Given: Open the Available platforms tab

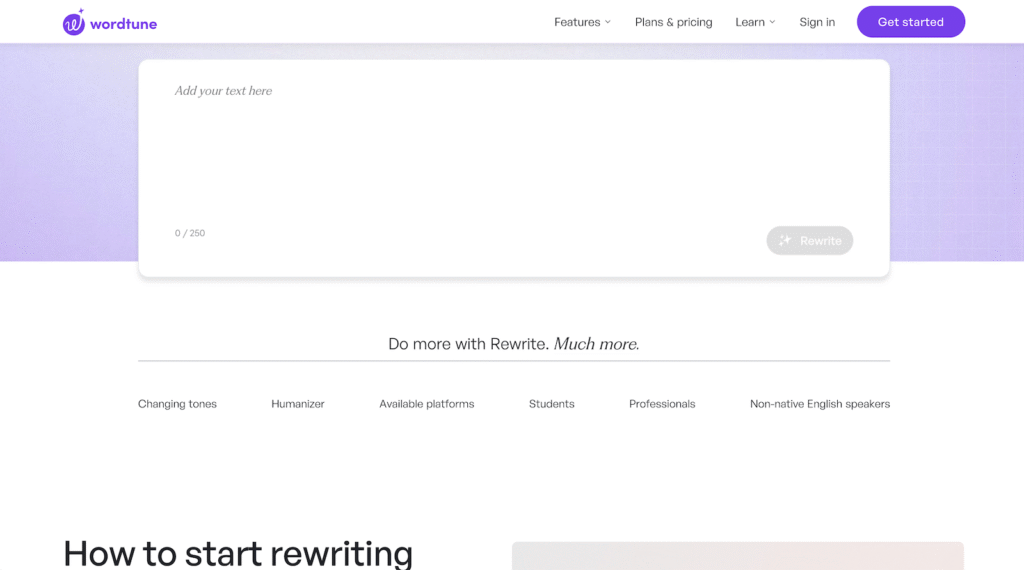Looking at the screenshot, I should pyautogui.click(x=427, y=404).
